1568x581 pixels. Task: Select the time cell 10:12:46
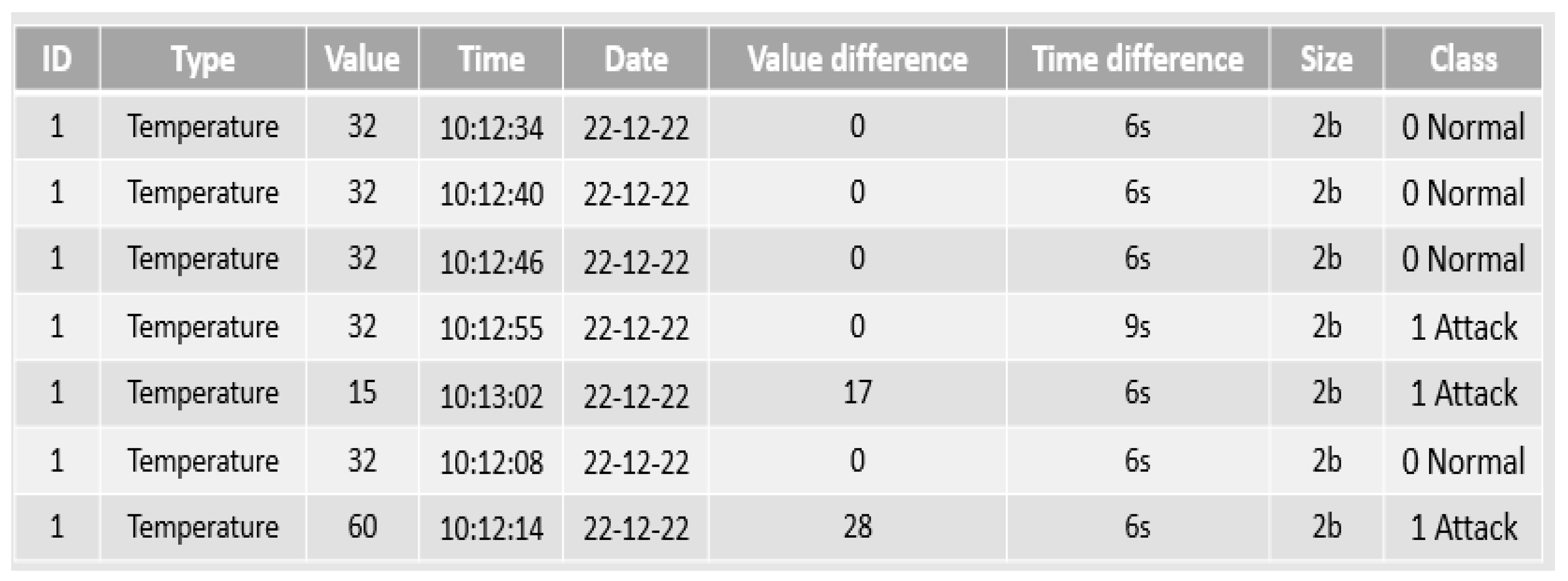point(491,261)
